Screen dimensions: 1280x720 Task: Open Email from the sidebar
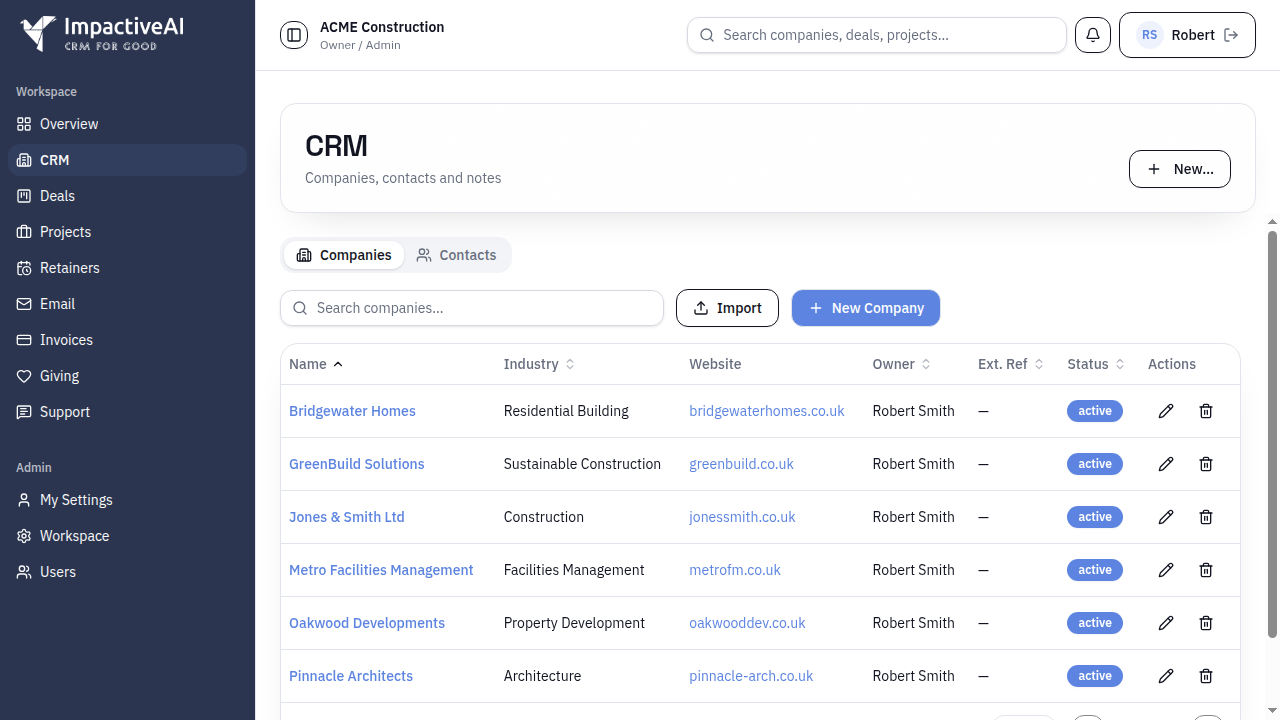point(57,304)
